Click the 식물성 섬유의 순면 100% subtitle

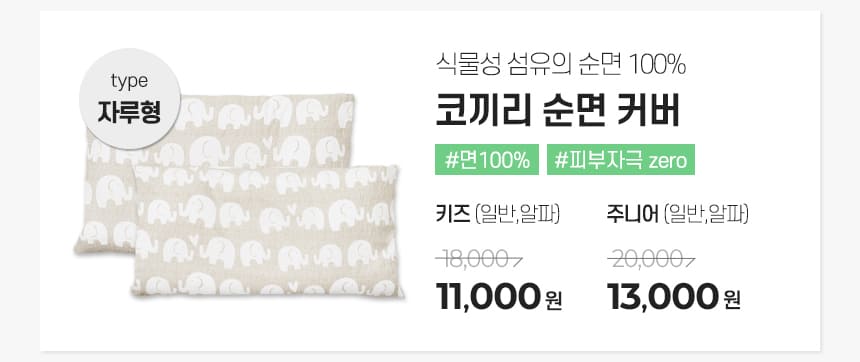click(x=561, y=65)
